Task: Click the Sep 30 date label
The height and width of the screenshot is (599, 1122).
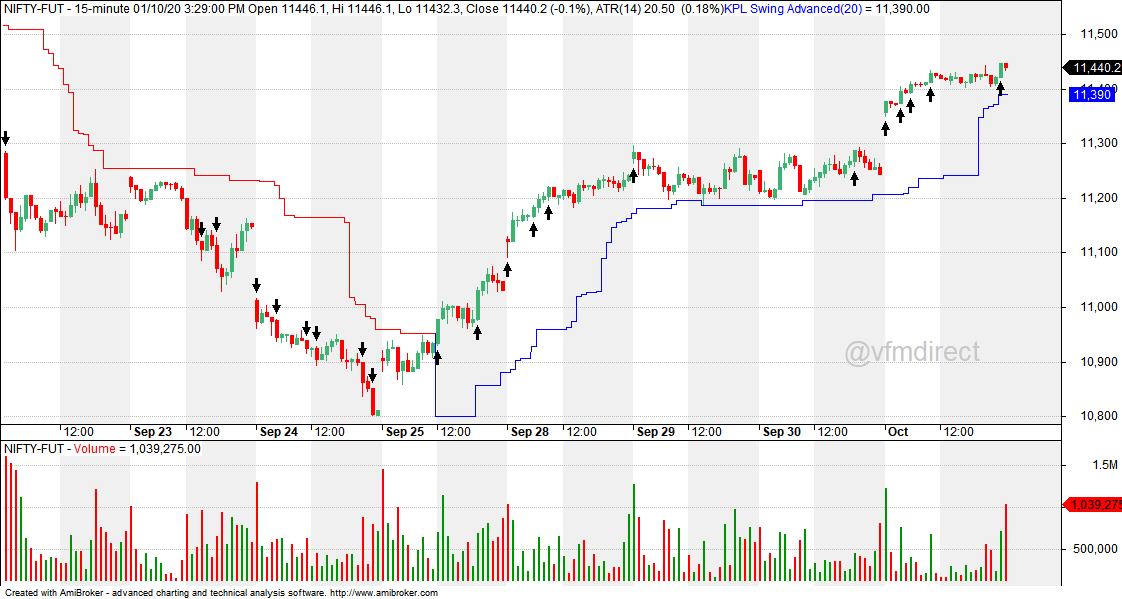Action: (x=781, y=432)
